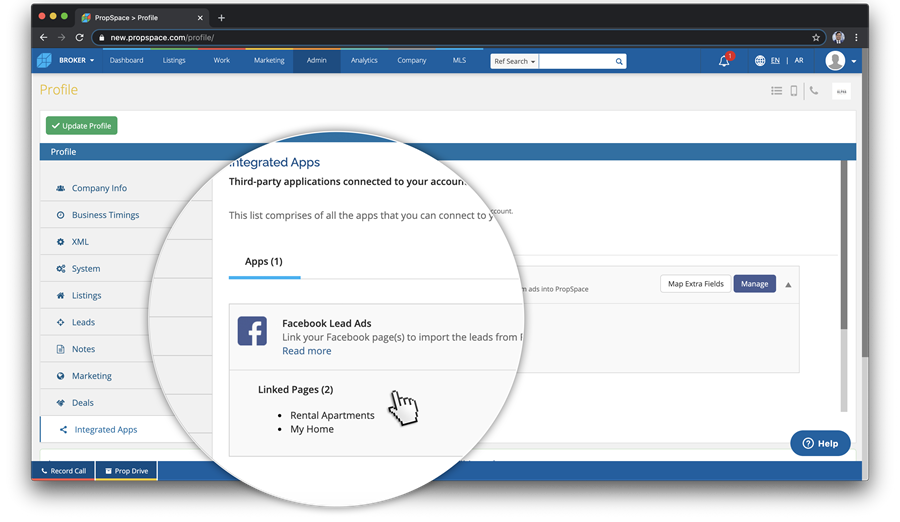Open Business Timings section
The height and width of the screenshot is (522, 900).
(x=105, y=215)
